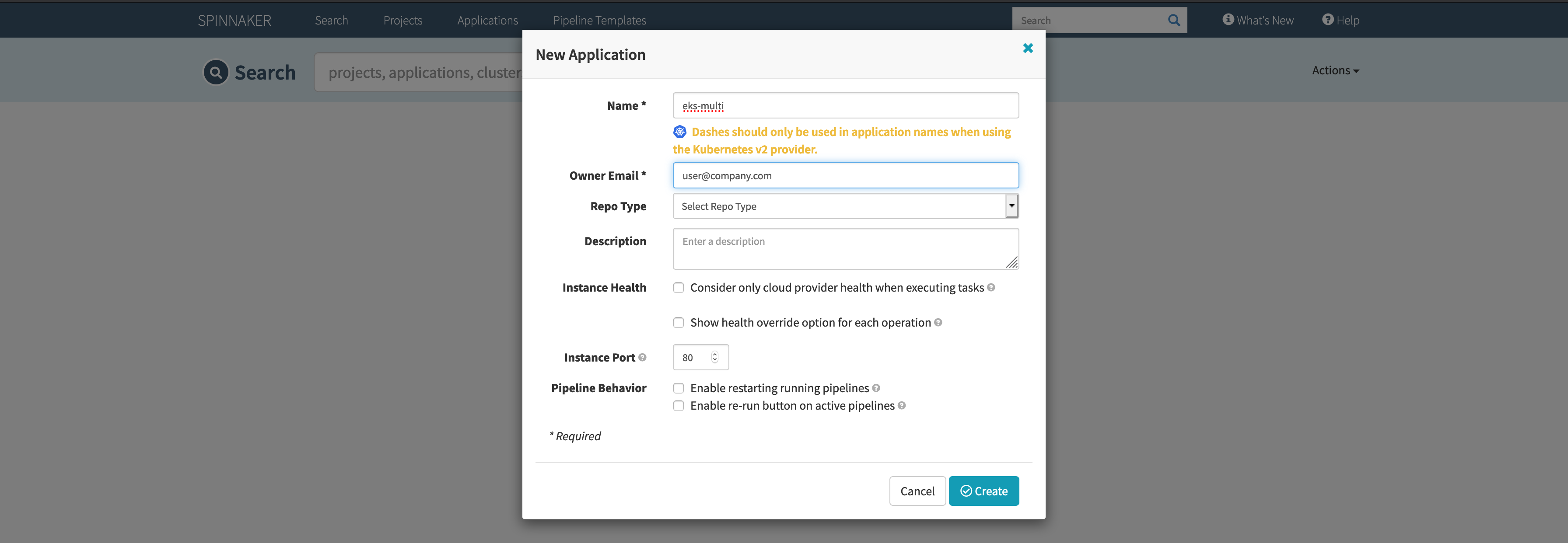Click help icon beside re-run button option
The width and height of the screenshot is (1568, 543).
902,406
